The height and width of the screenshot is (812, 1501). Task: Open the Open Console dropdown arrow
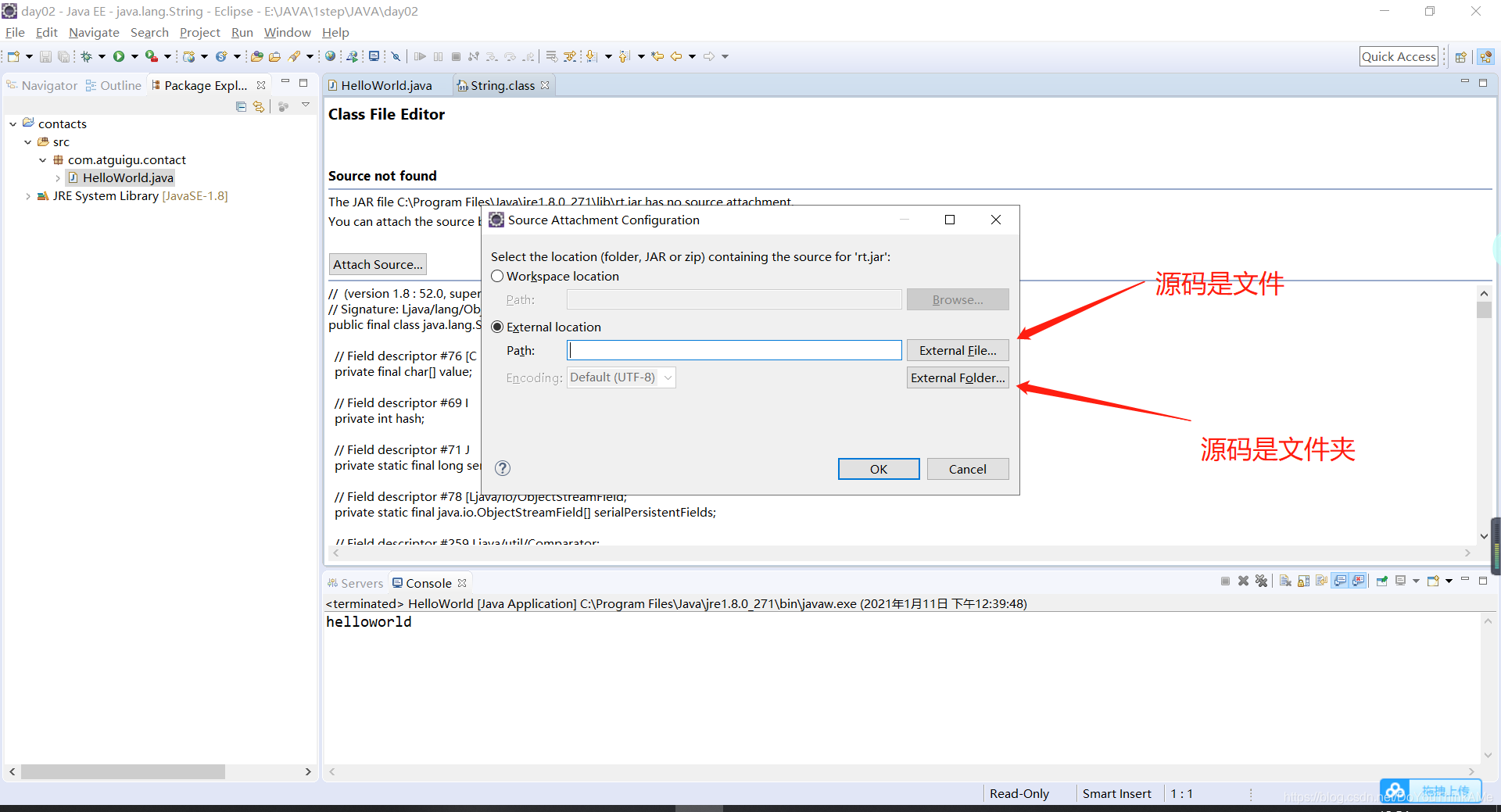pyautogui.click(x=1449, y=581)
